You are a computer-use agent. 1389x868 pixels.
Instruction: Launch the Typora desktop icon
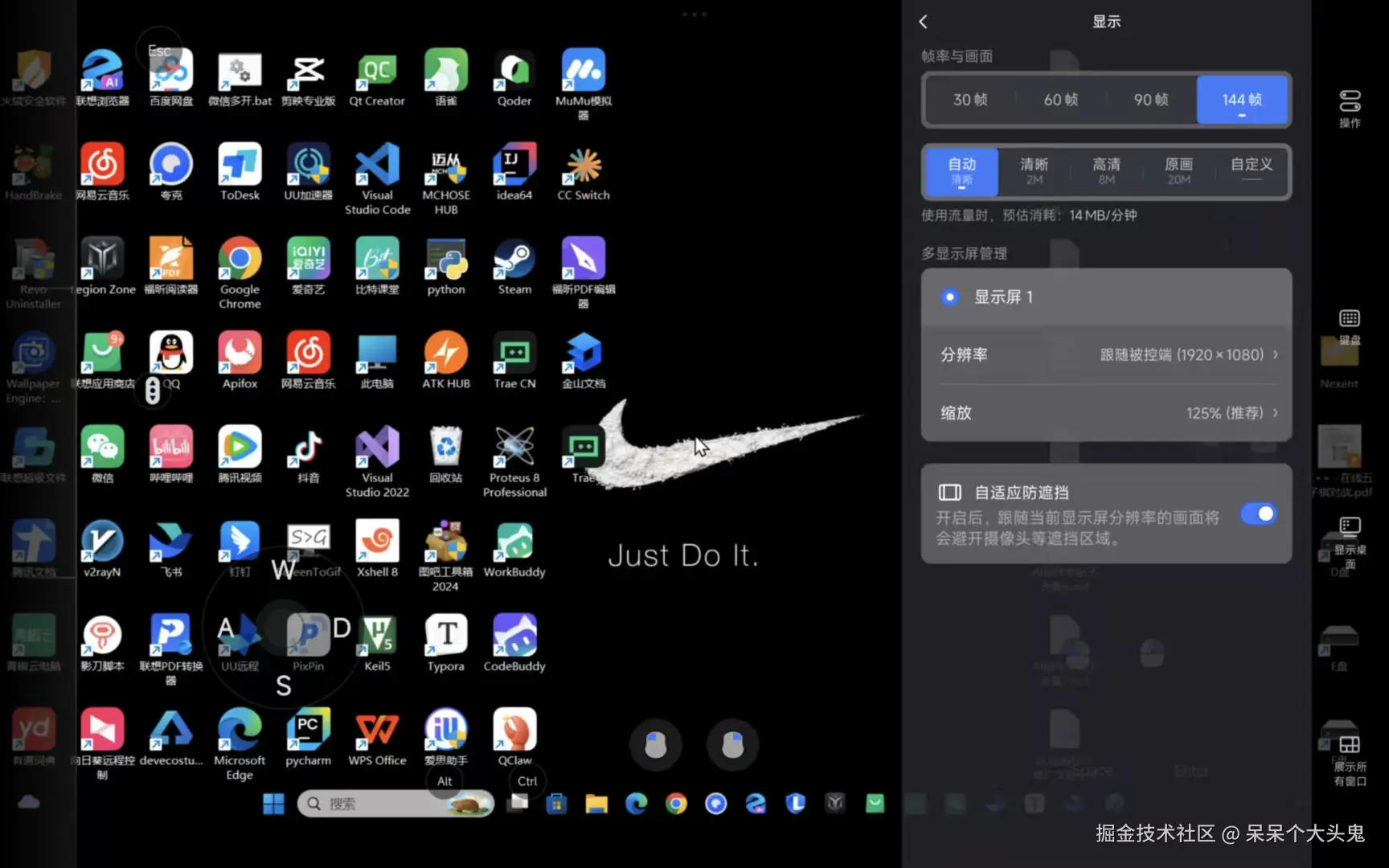click(x=446, y=643)
